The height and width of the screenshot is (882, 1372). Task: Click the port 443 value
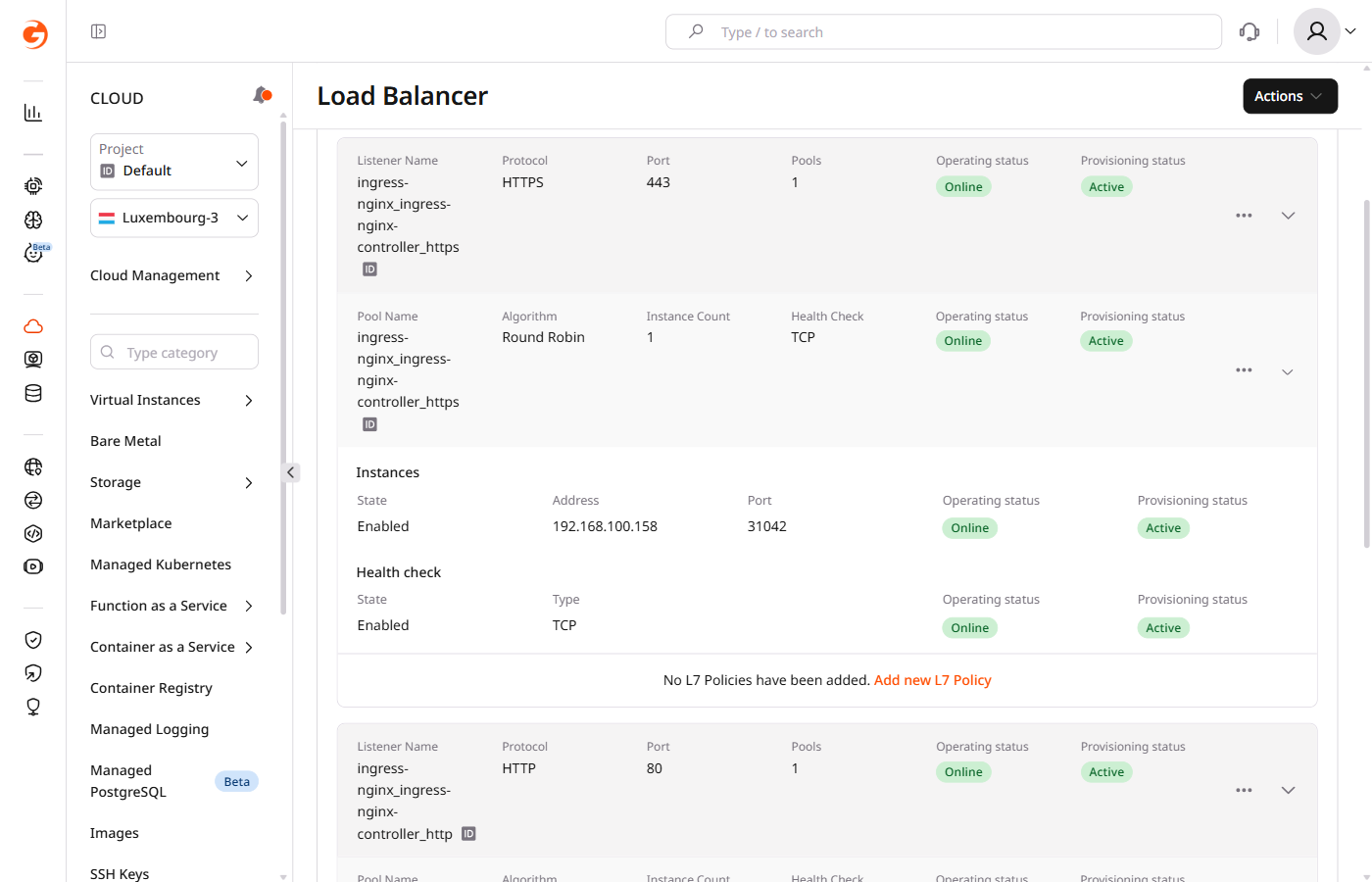point(658,182)
